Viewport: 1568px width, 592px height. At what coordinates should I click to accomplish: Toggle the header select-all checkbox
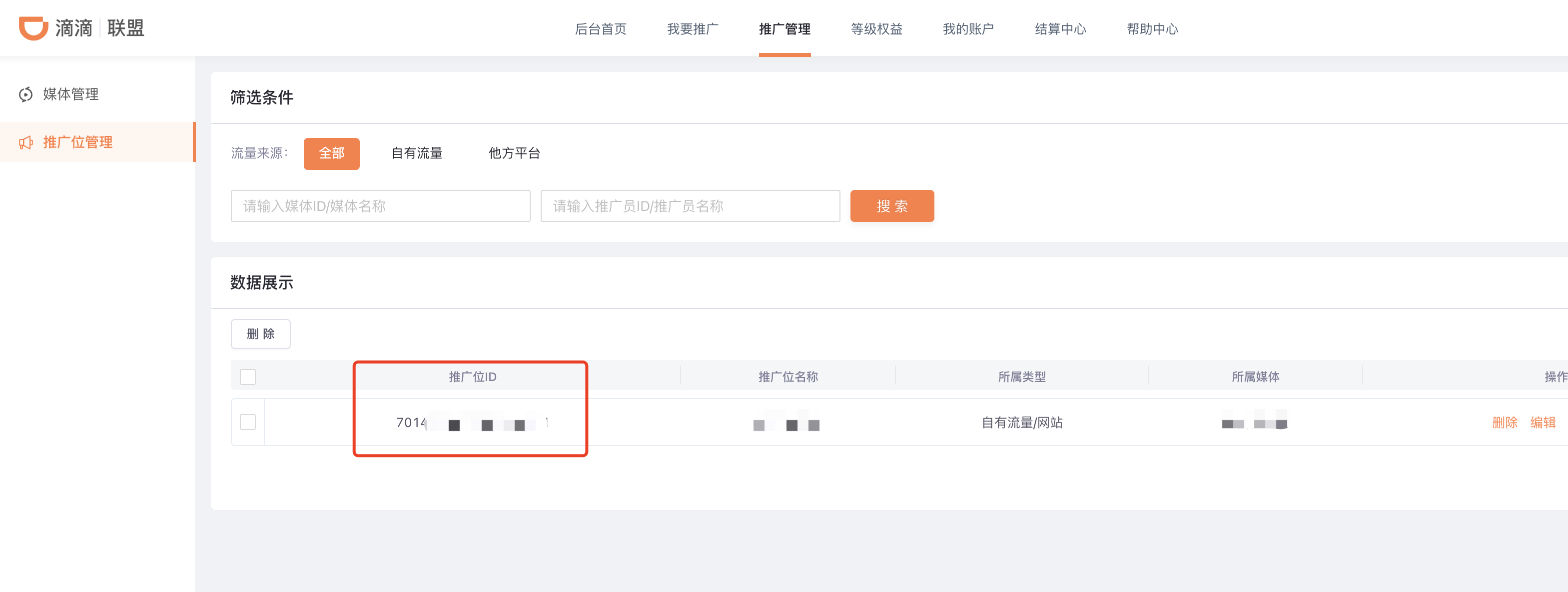tap(248, 377)
